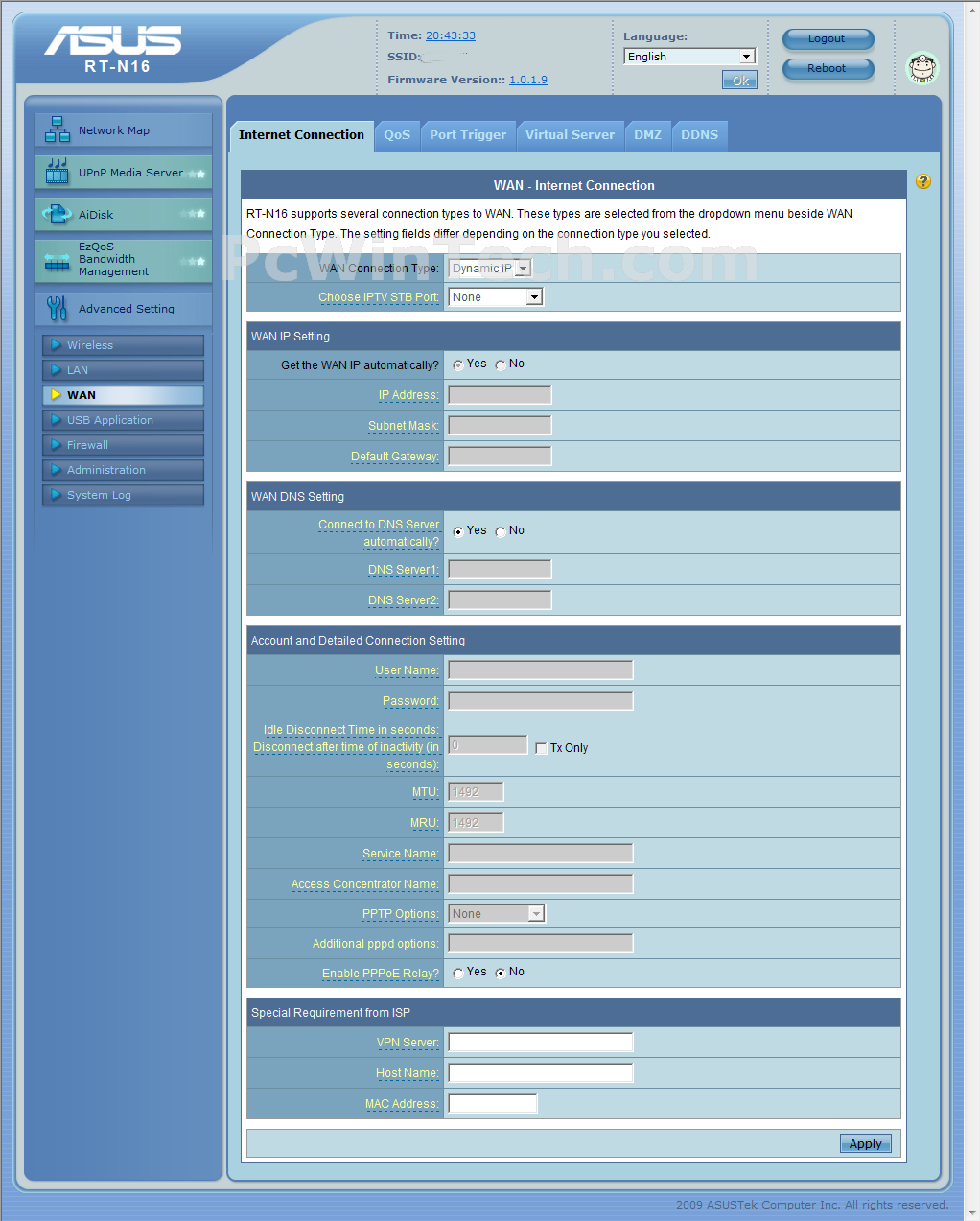The width and height of the screenshot is (980, 1221).
Task: Switch to the DDNS tab
Action: pos(700,135)
